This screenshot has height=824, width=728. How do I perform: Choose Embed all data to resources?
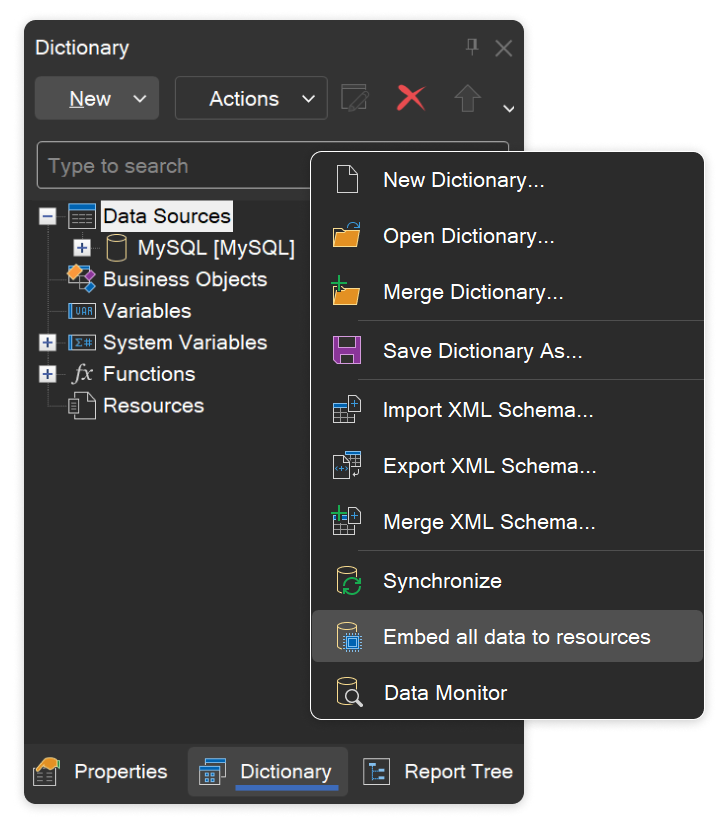[507, 636]
